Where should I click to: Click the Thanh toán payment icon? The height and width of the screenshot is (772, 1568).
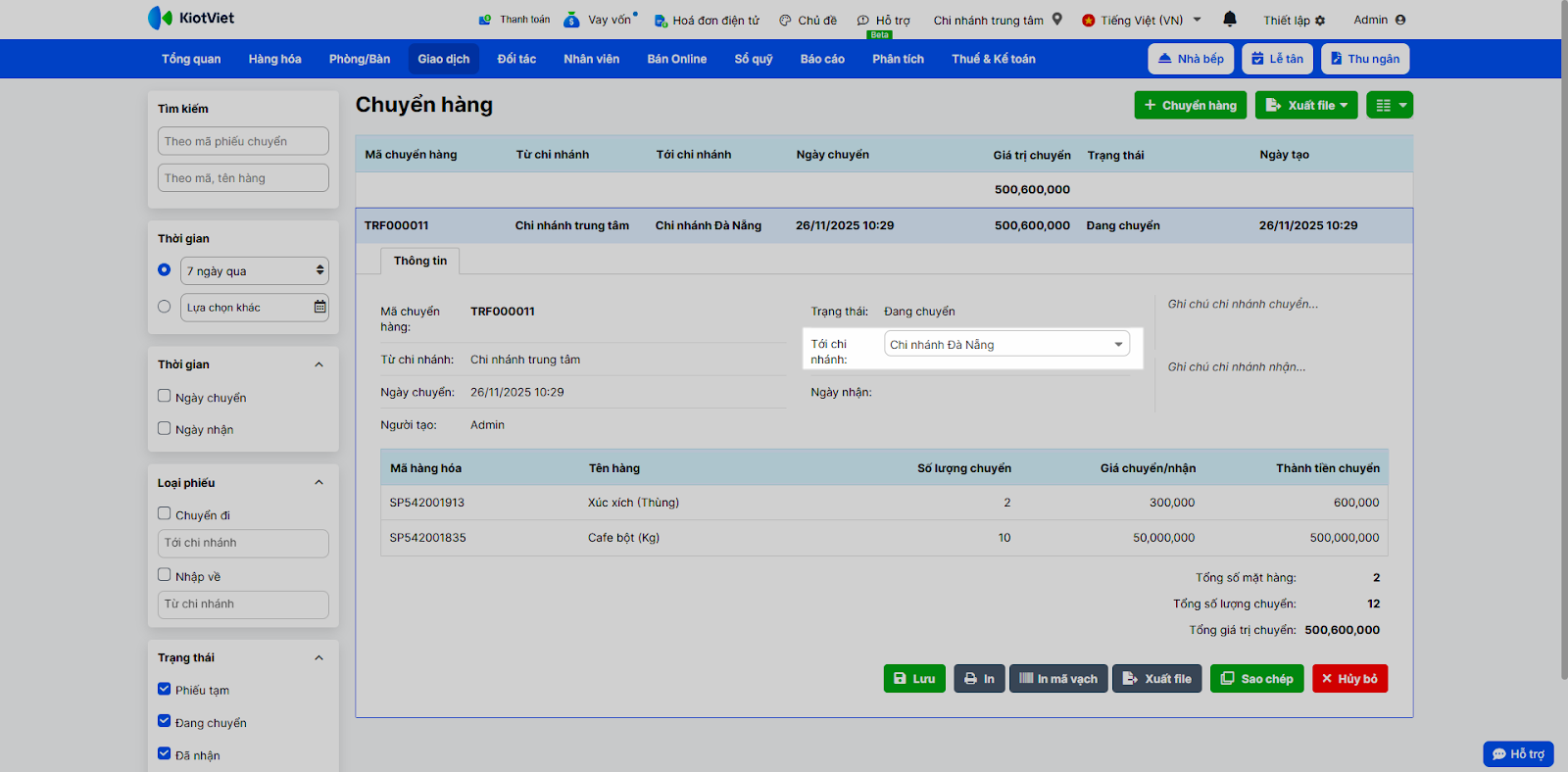tap(485, 20)
